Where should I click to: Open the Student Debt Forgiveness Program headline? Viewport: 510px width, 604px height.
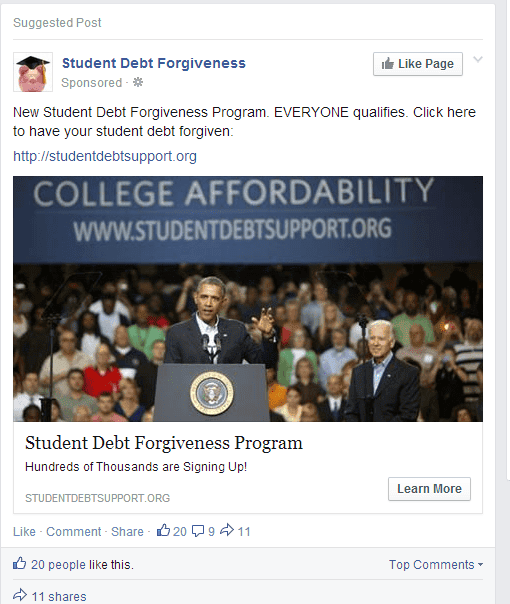(x=164, y=443)
